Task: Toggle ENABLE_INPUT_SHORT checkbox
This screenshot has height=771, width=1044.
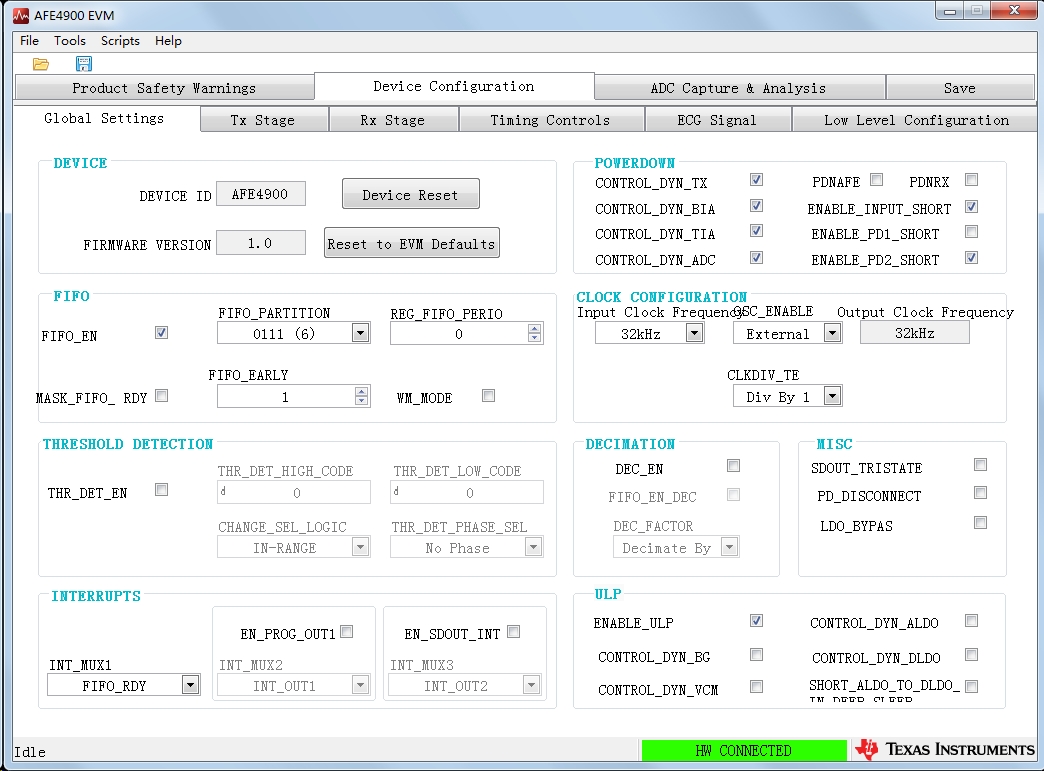Action: point(972,206)
